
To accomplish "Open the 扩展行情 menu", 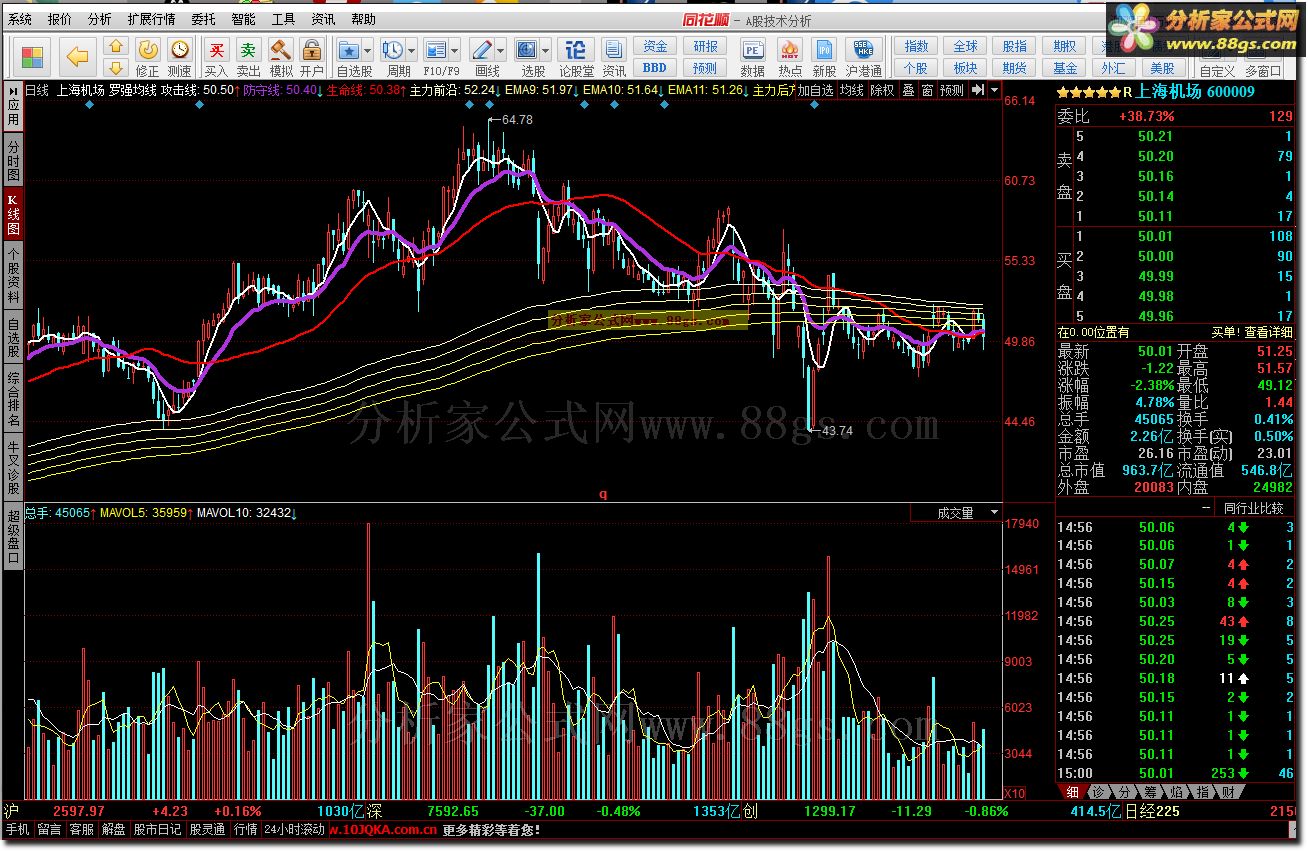I will pos(151,19).
